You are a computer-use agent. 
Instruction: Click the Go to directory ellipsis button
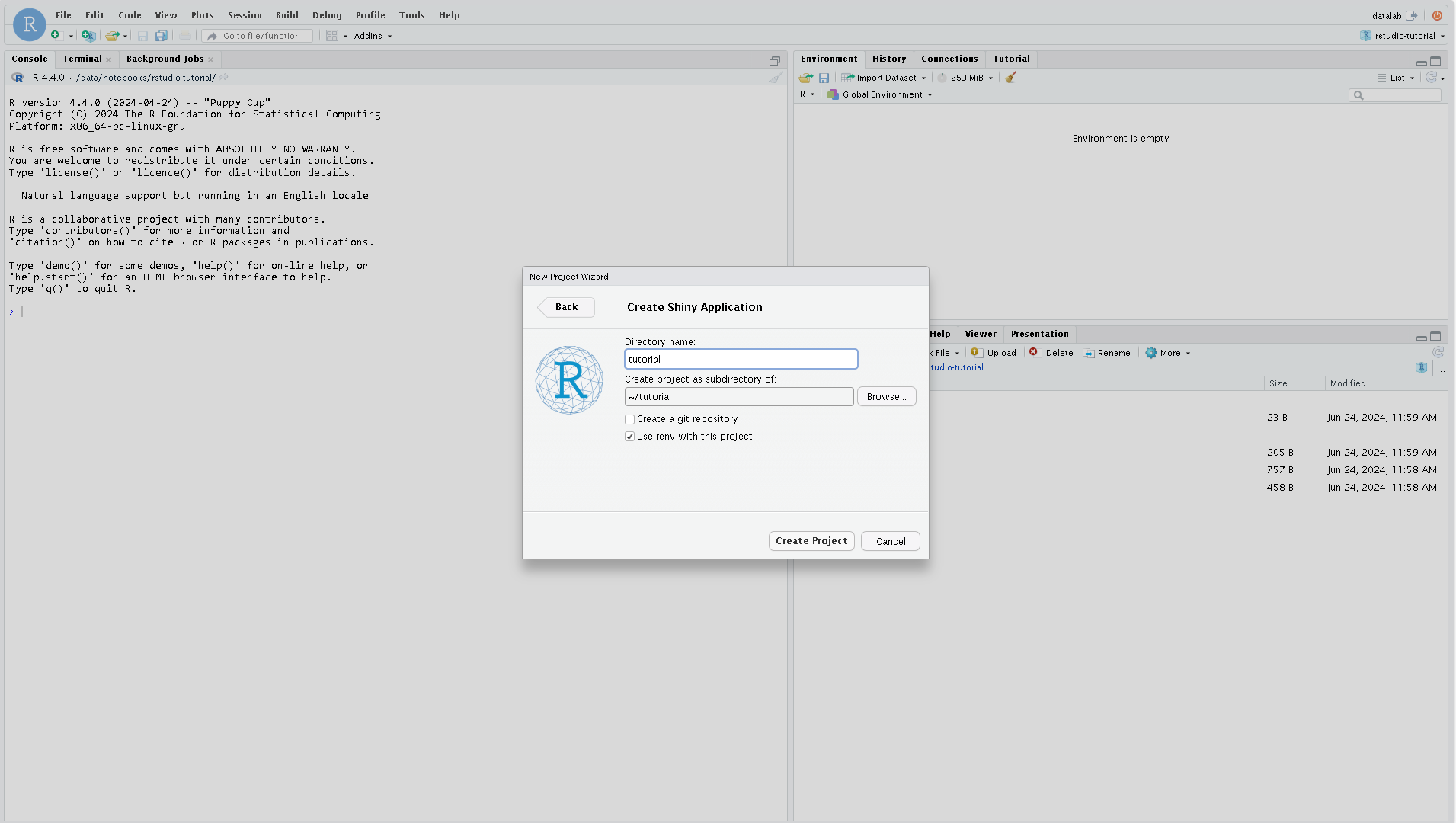click(x=1441, y=368)
